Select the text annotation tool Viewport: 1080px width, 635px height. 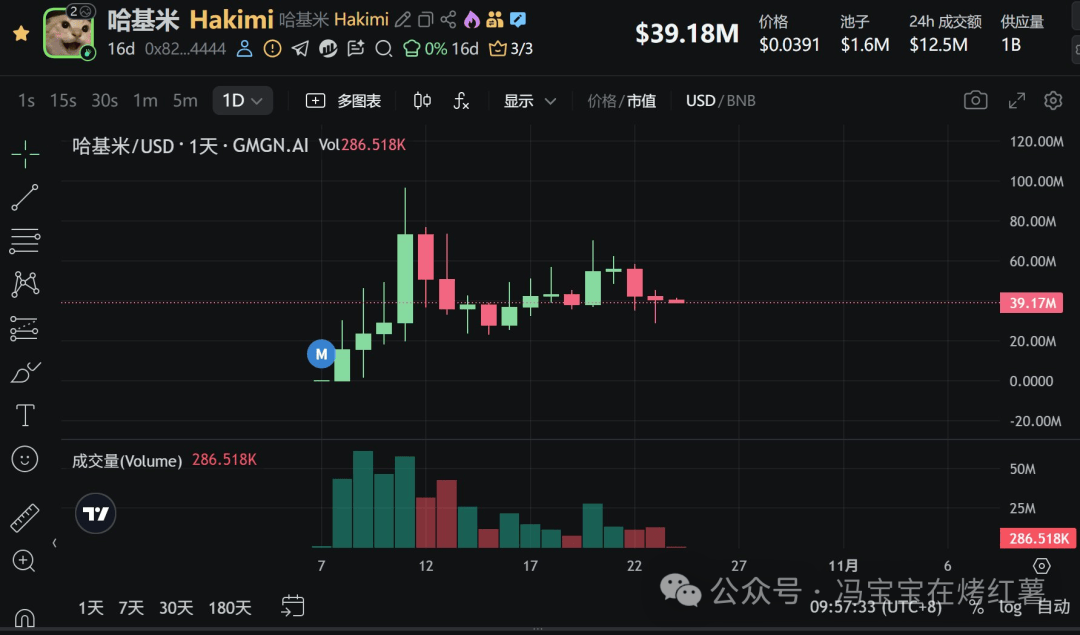point(25,414)
